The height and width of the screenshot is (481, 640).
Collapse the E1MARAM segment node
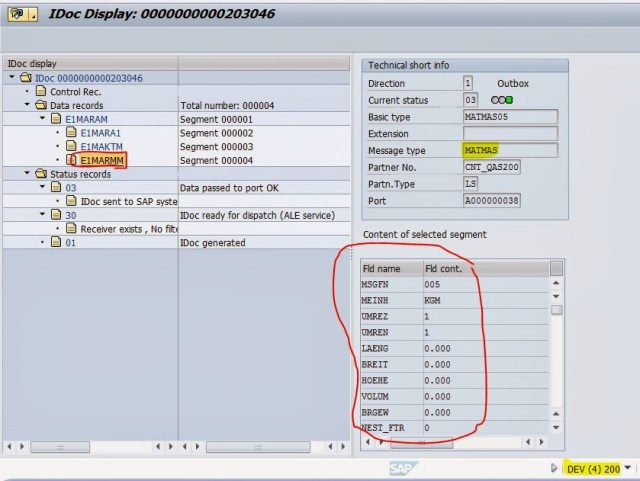coord(41,118)
